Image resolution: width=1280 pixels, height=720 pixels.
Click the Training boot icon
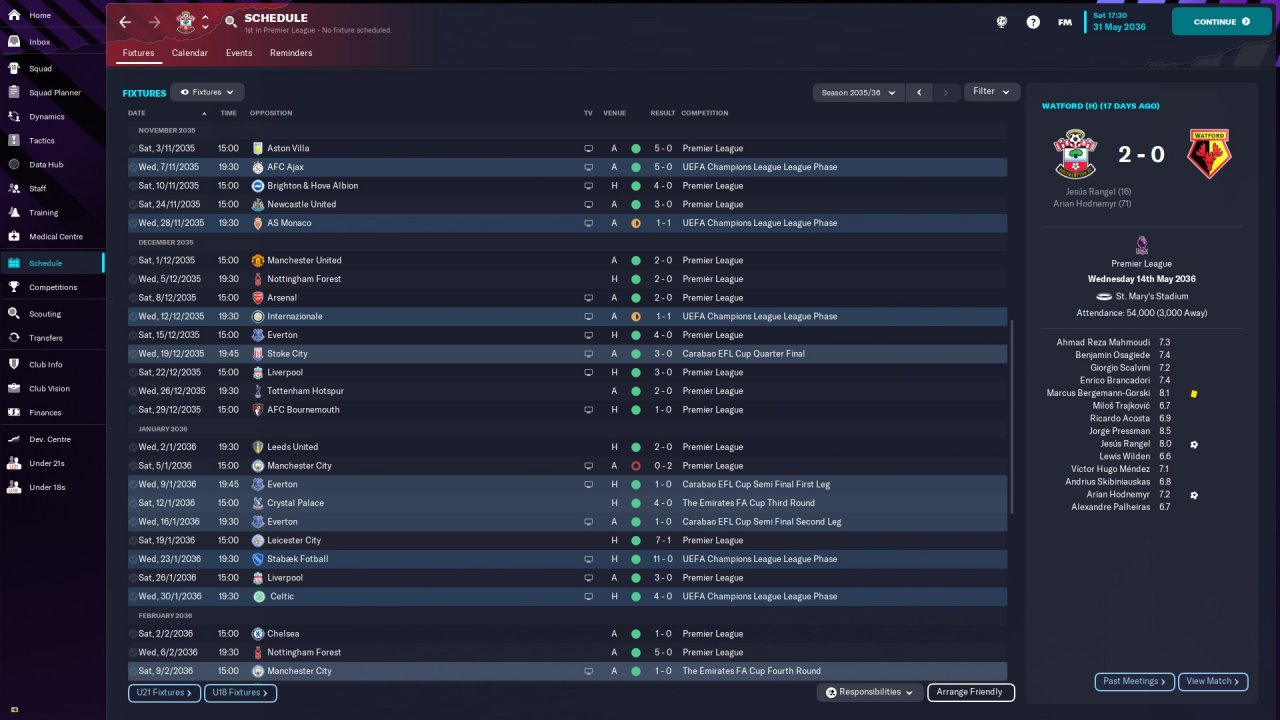pos(14,213)
